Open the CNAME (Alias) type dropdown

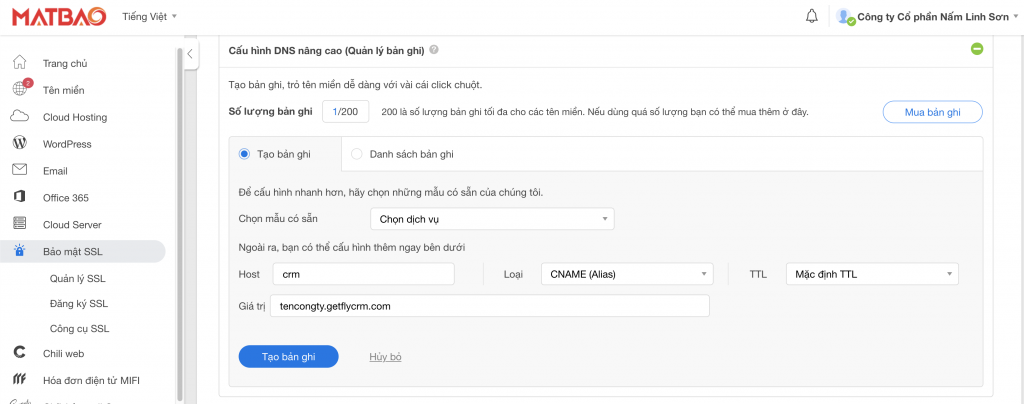click(x=627, y=274)
